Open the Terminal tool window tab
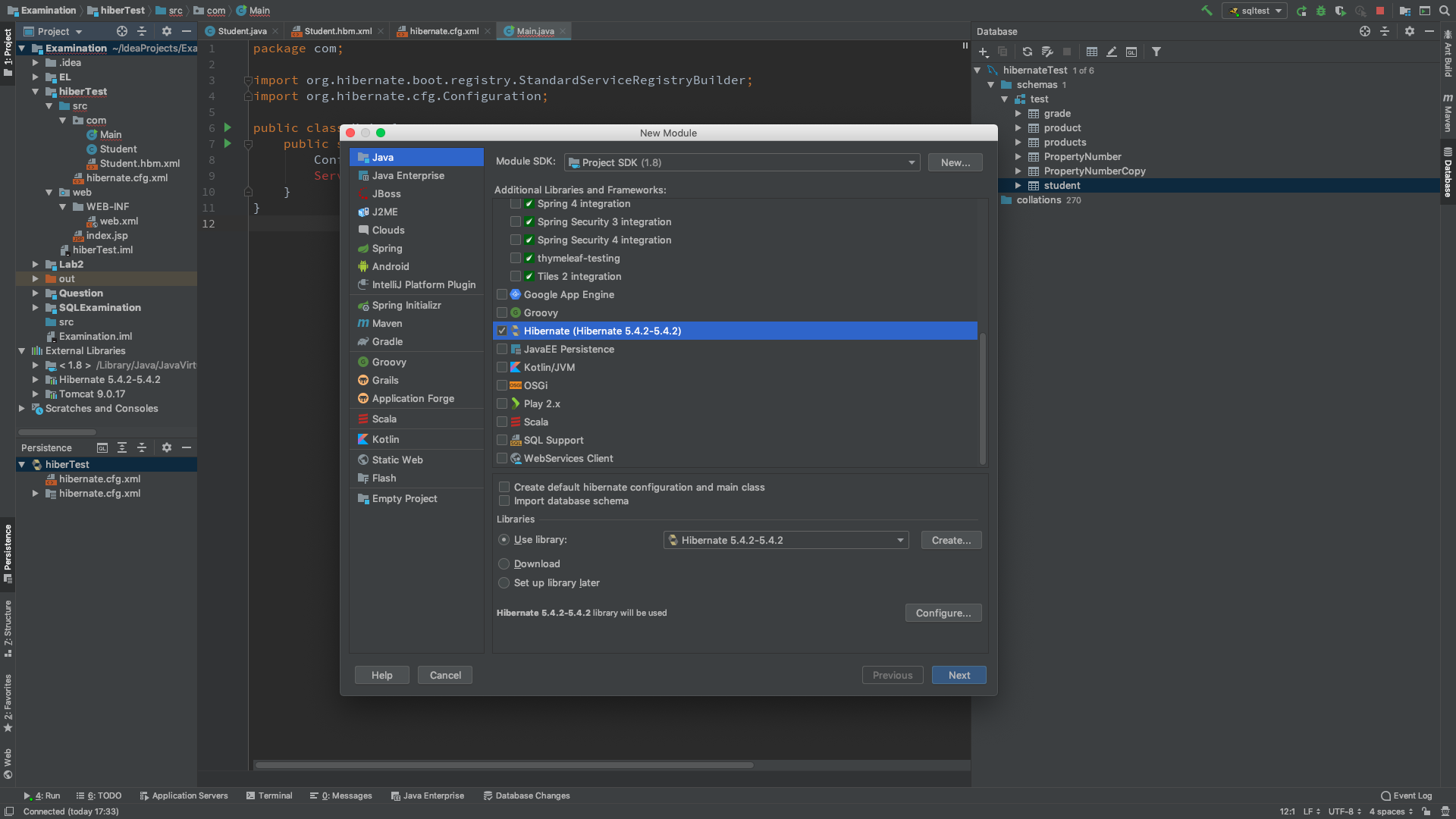This screenshot has width=1456, height=819. pyautogui.click(x=269, y=795)
